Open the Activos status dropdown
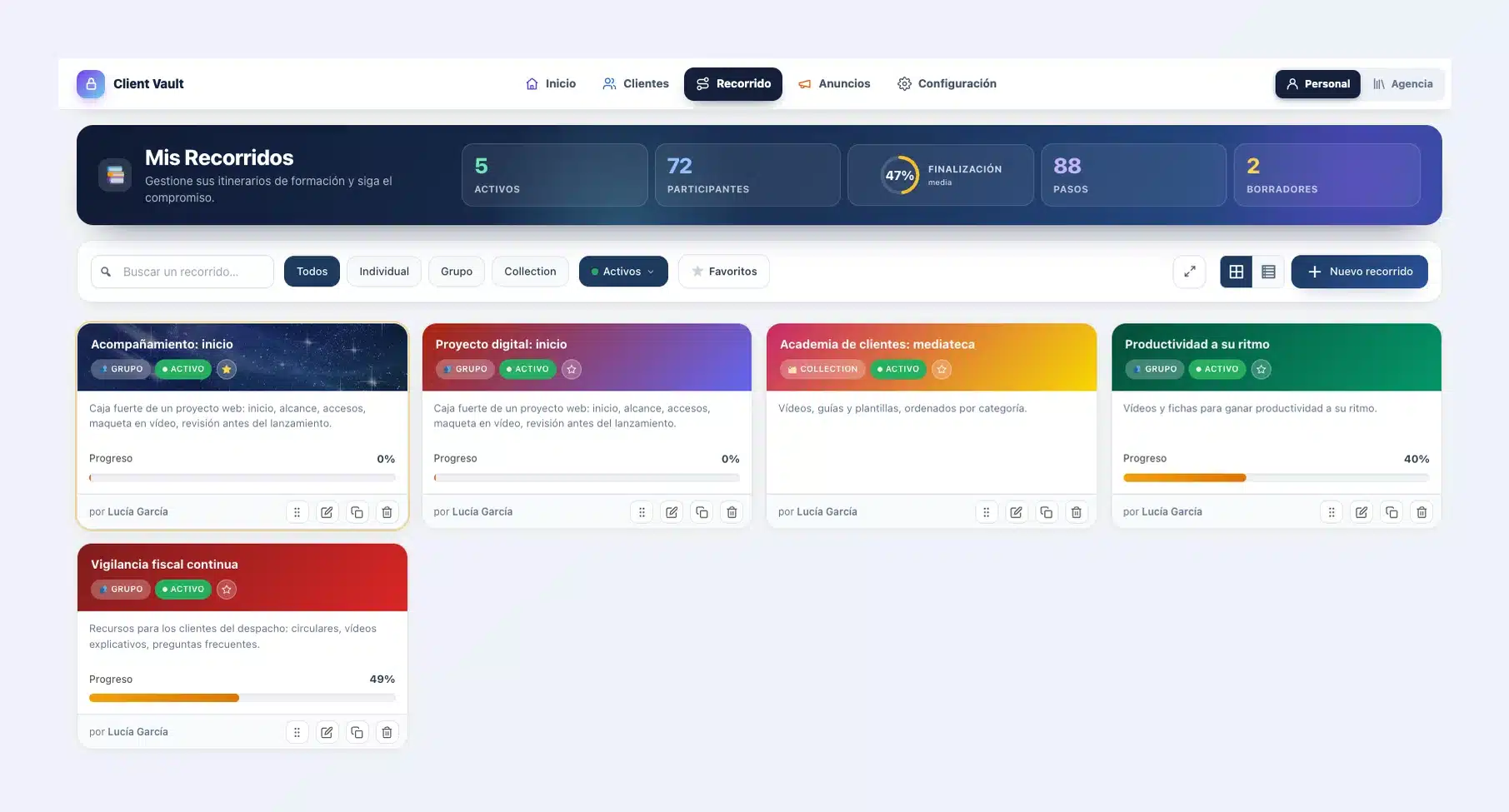The height and width of the screenshot is (812, 1509). [x=623, y=271]
